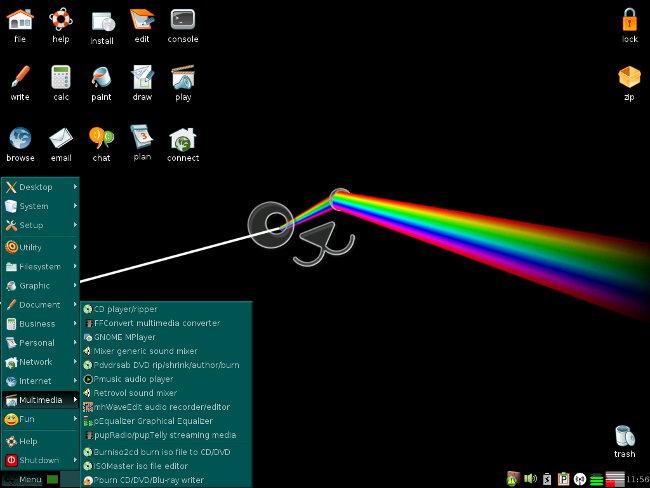Expand the Document submenu
This screenshot has height=488, width=650.
click(x=41, y=305)
